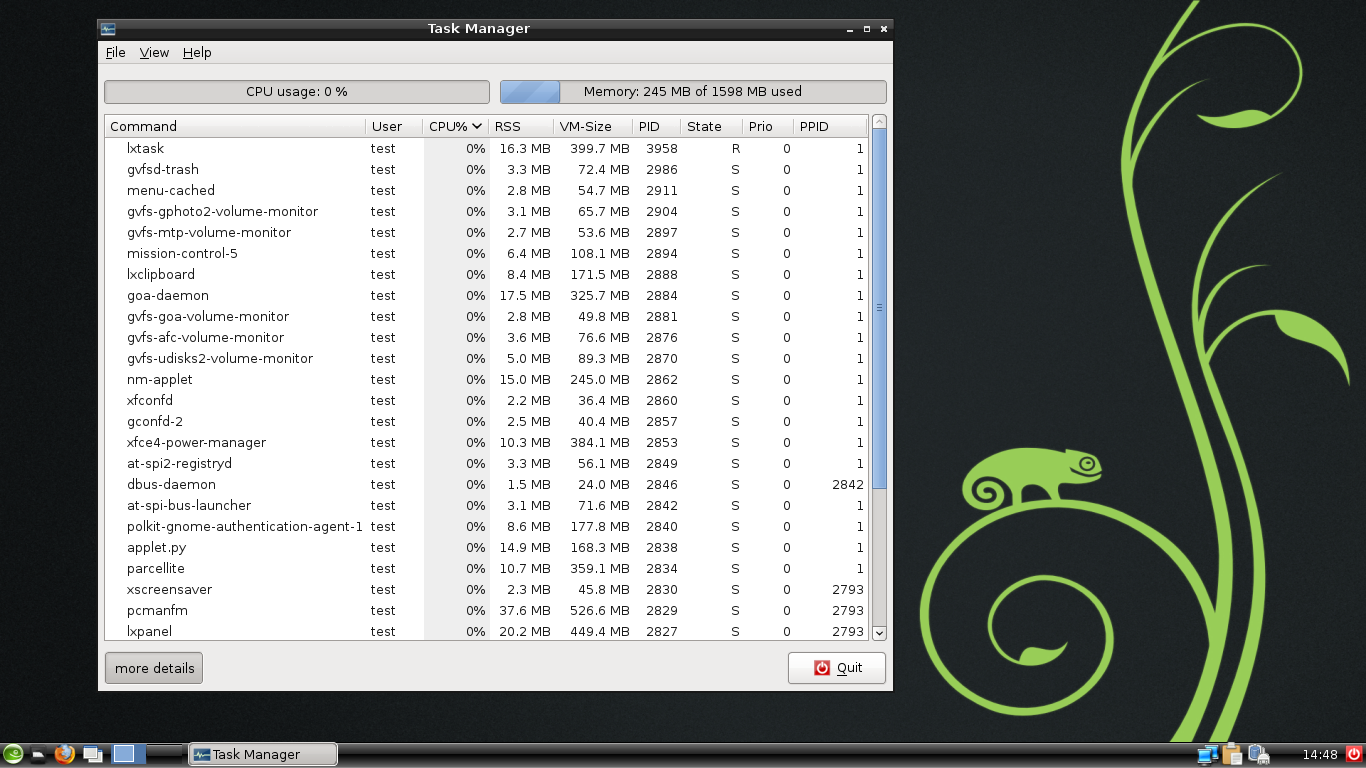The width and height of the screenshot is (1366, 768).
Task: Sort by the Prio column header
Action: click(x=768, y=126)
